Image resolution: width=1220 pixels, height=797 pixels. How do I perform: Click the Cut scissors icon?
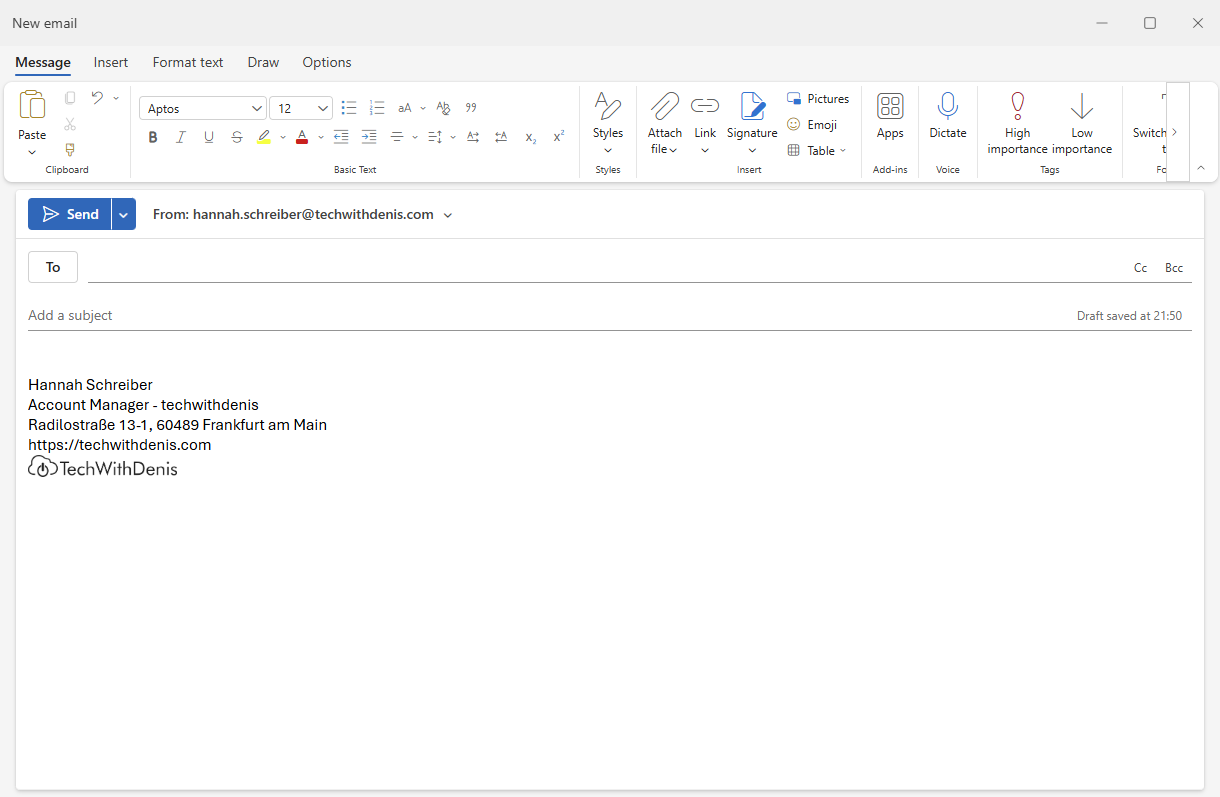point(70,124)
